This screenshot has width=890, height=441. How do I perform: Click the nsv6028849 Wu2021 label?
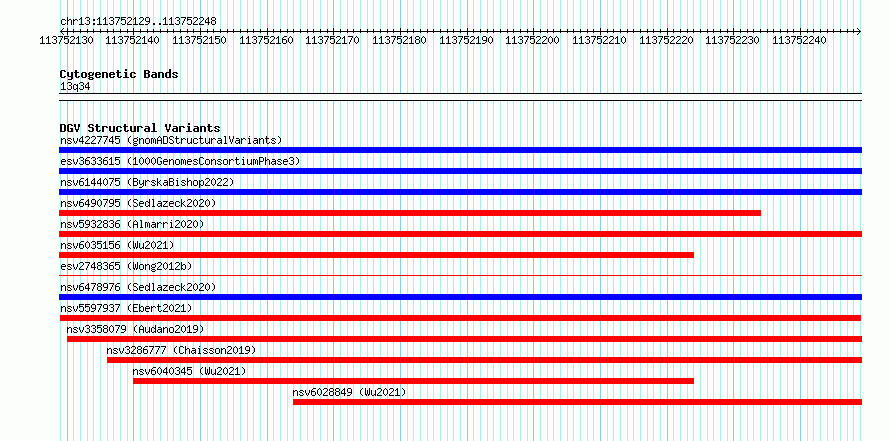[350, 392]
